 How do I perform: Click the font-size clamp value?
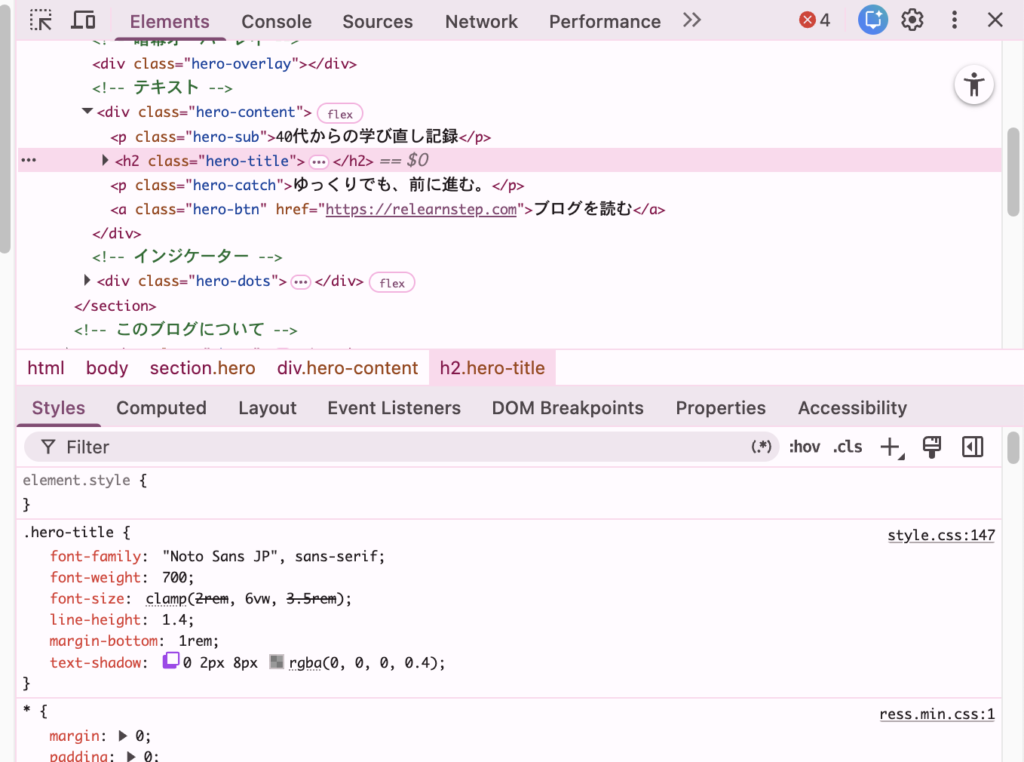coord(248,599)
